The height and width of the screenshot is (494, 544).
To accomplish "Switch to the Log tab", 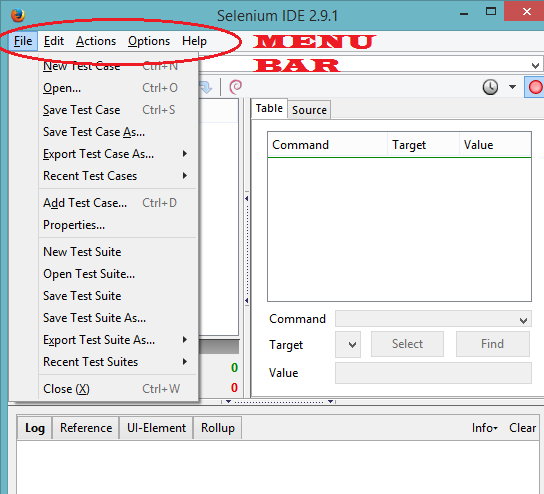I will (35, 428).
